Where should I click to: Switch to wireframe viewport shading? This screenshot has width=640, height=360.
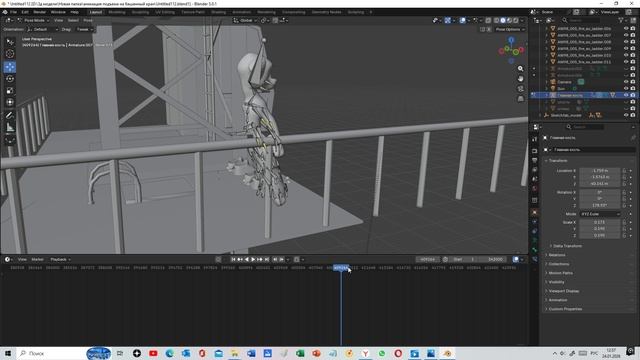pos(496,20)
